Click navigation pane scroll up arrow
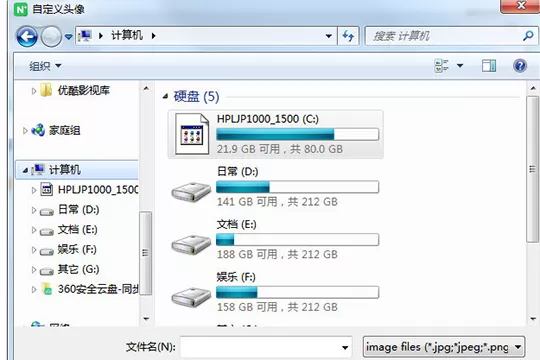The width and height of the screenshot is (540, 360). [x=146, y=89]
